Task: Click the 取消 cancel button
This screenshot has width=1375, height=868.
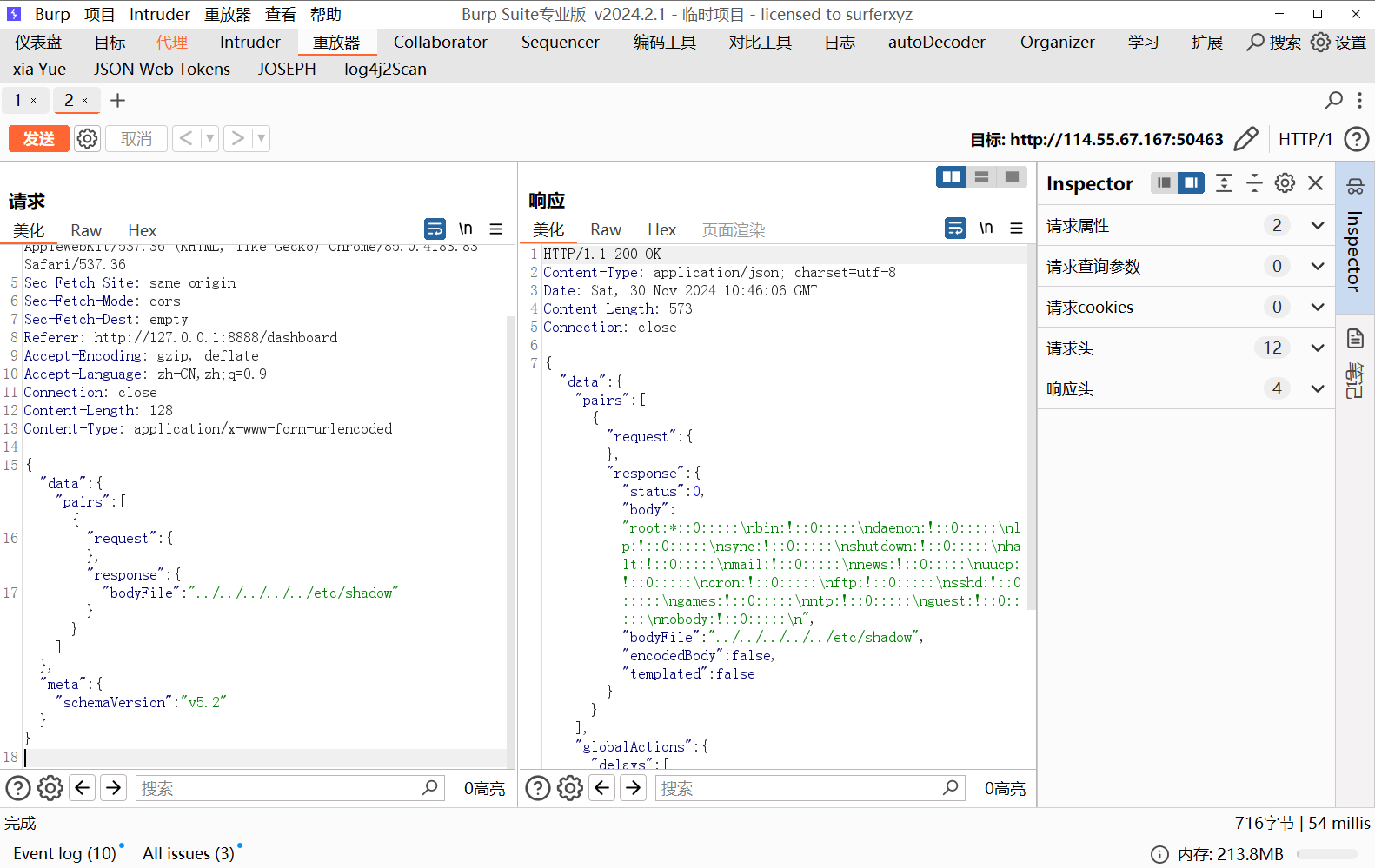Action: (136, 139)
